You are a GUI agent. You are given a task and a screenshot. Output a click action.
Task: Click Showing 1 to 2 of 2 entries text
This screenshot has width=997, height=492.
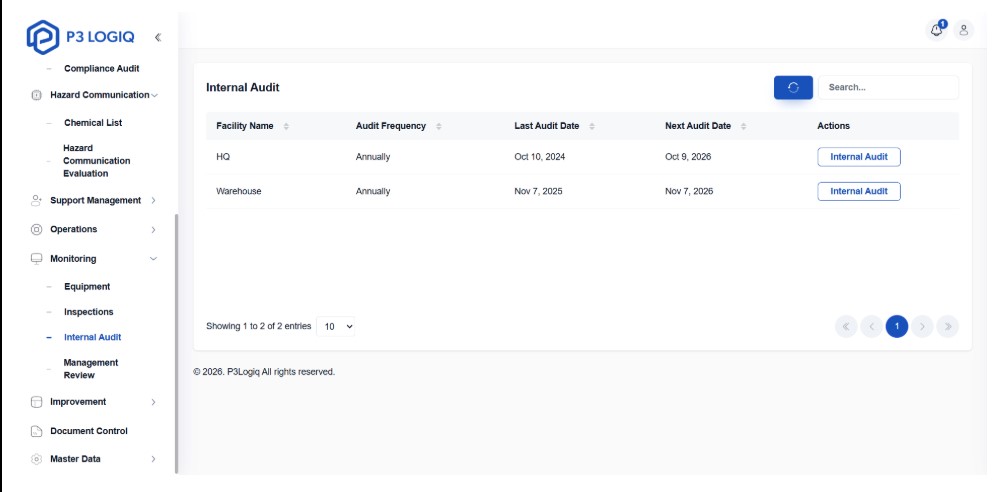click(259, 327)
